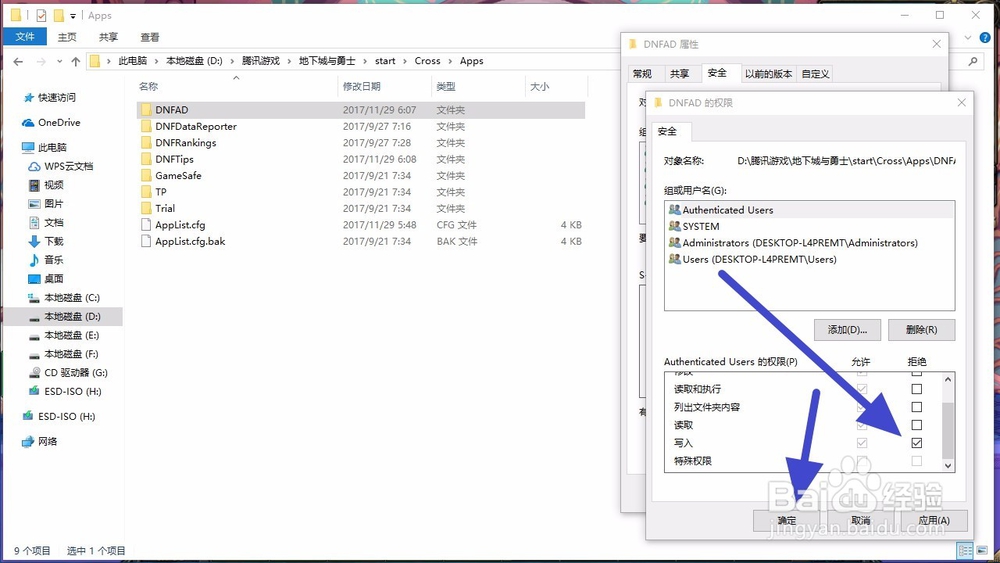Select the AppList.cfg.bak file icon

click(146, 242)
